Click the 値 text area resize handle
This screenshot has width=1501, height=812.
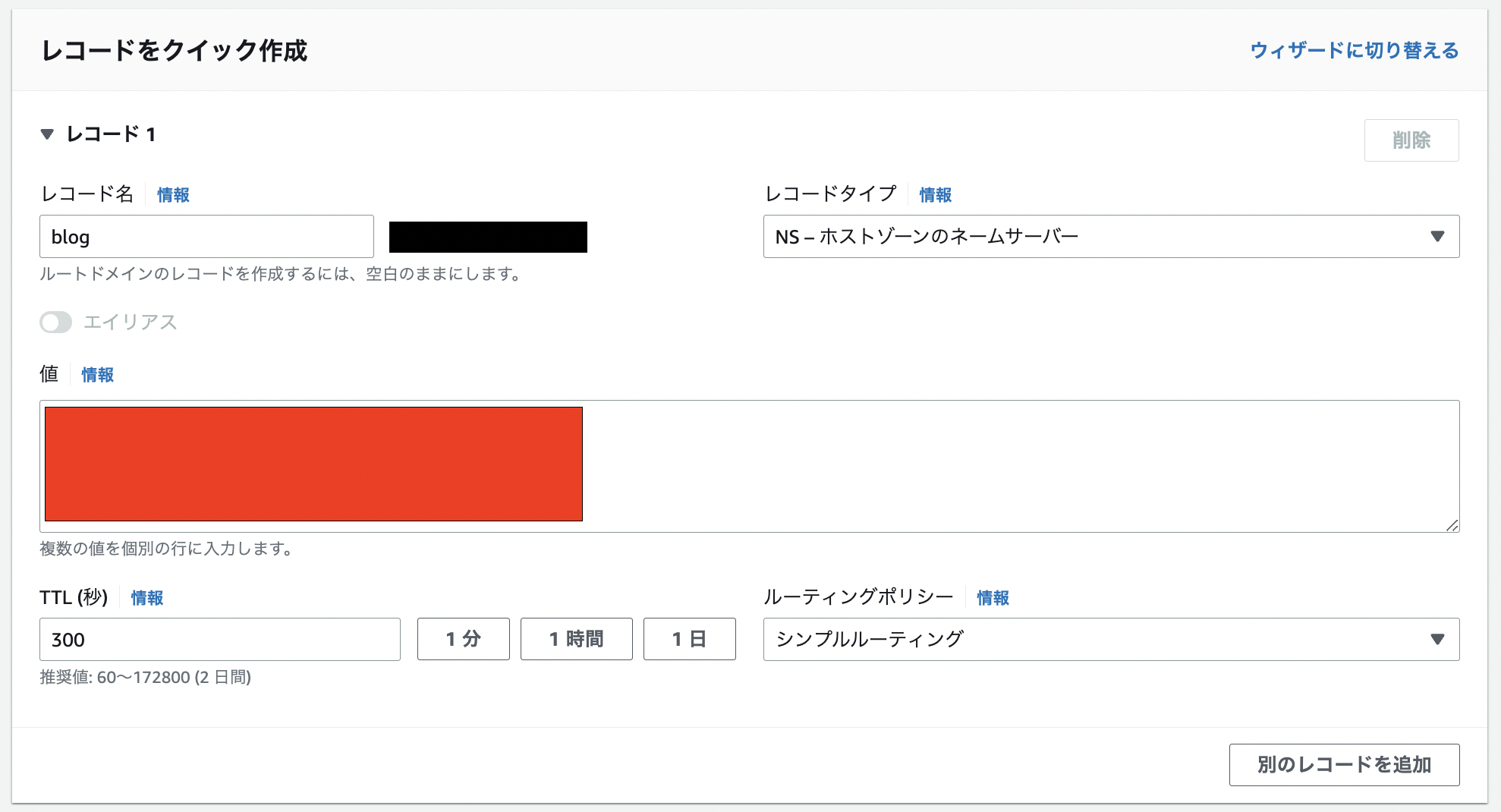click(x=1452, y=525)
